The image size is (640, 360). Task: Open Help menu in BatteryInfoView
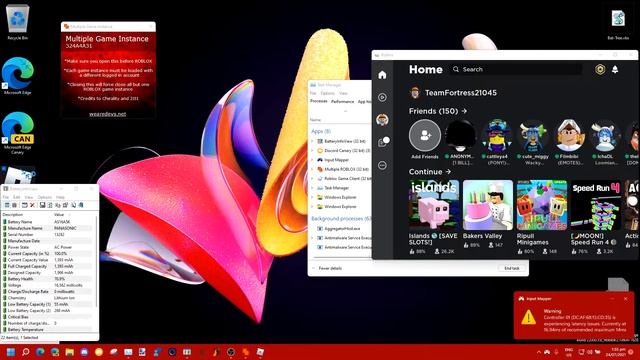60,197
